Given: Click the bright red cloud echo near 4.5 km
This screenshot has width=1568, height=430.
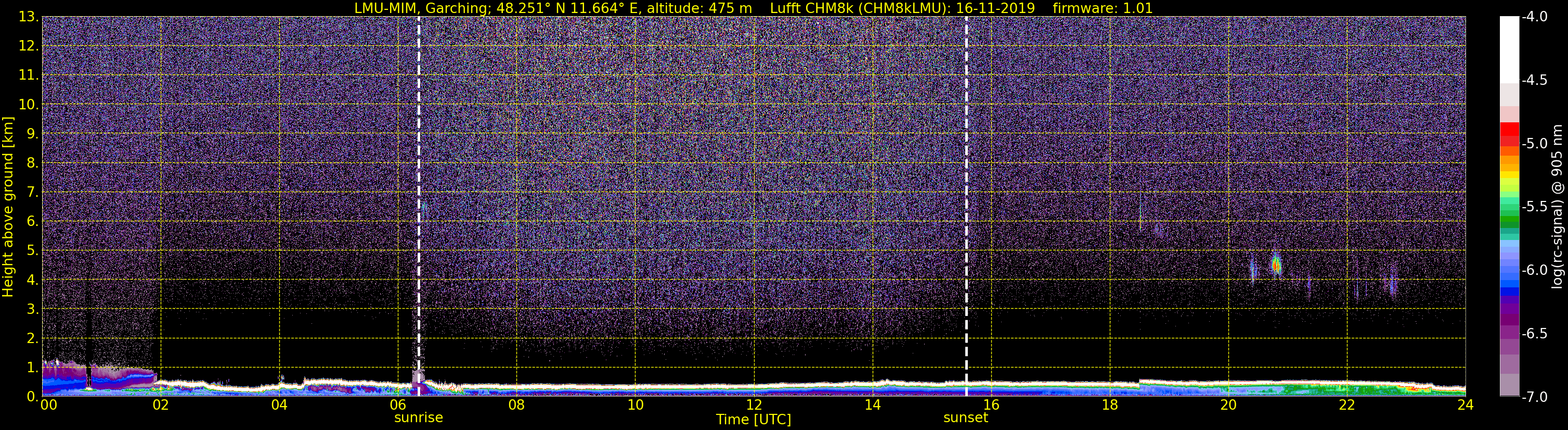Looking at the screenshot, I should (1276, 265).
